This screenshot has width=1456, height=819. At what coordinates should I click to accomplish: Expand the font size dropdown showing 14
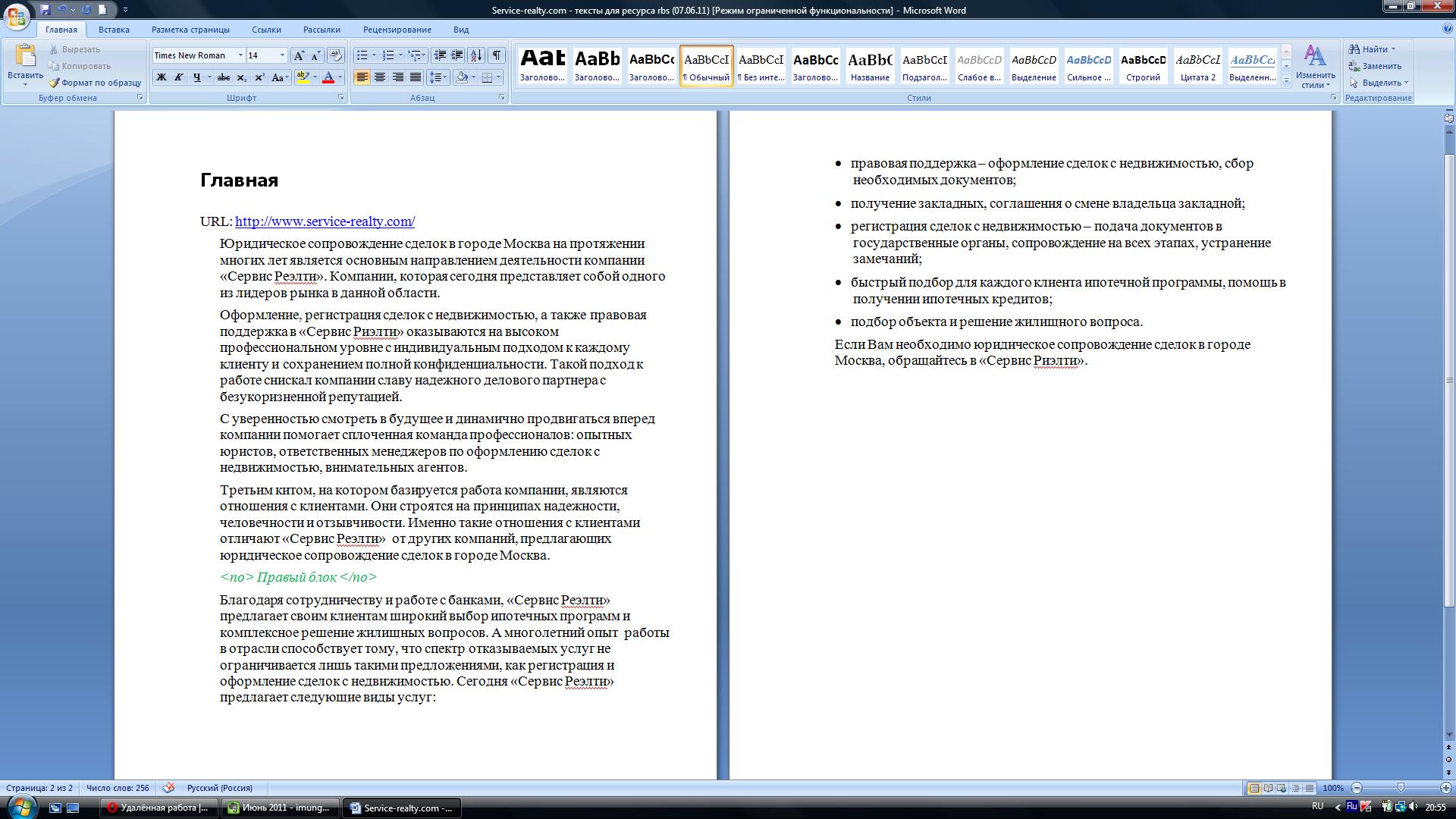(x=285, y=56)
